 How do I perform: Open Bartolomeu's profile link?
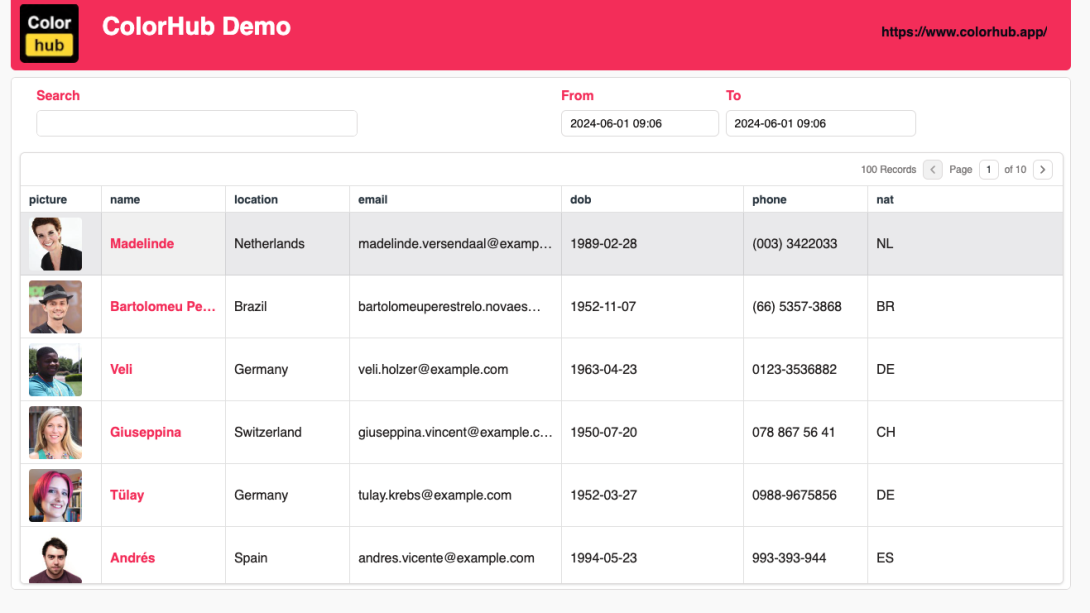163,306
